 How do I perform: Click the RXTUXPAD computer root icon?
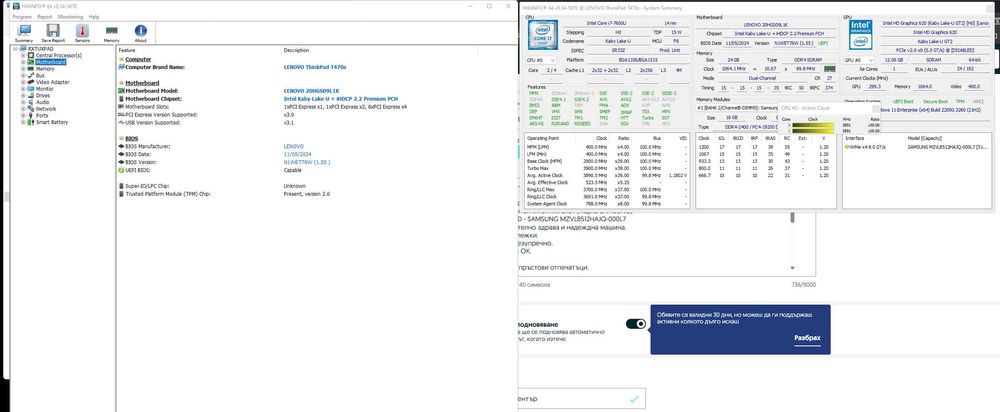tap(23, 48)
